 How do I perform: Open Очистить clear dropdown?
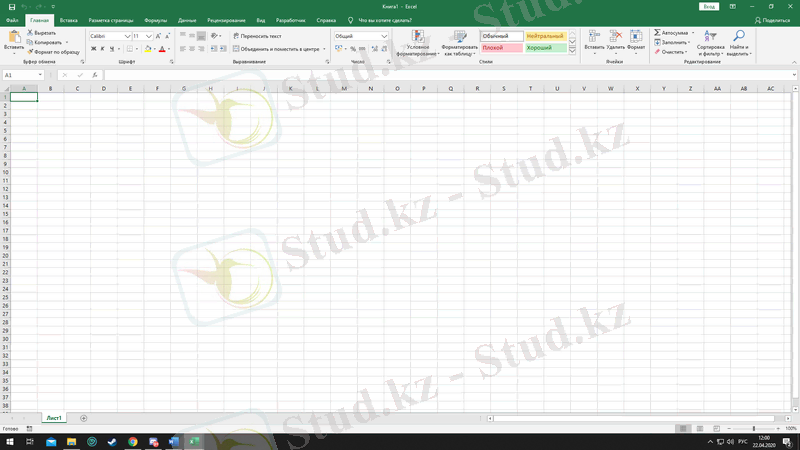pos(670,52)
